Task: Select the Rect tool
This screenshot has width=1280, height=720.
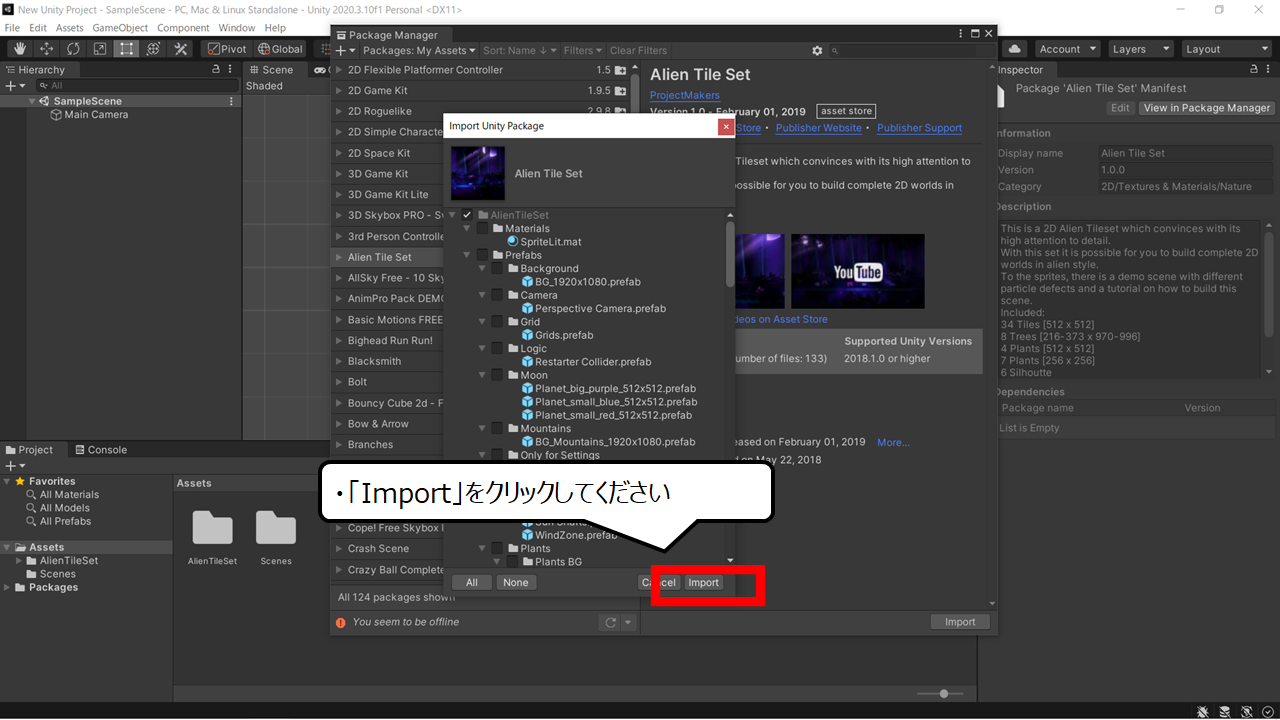Action: click(127, 49)
